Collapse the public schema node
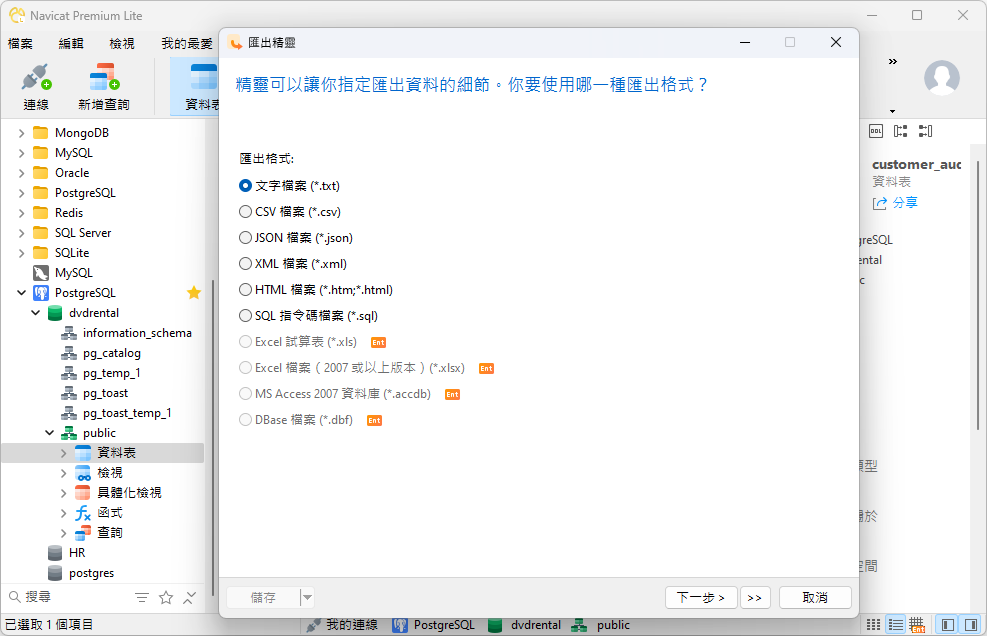Image resolution: width=987 pixels, height=636 pixels. [49, 433]
